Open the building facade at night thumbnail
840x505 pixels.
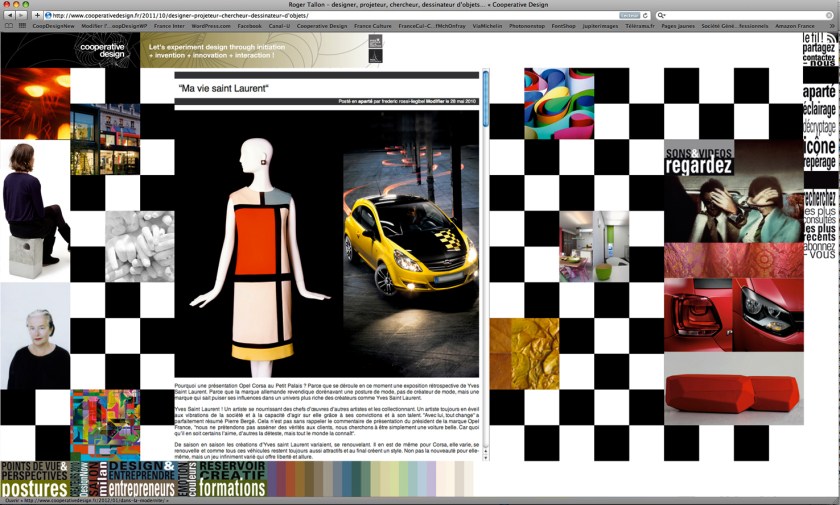tap(105, 139)
